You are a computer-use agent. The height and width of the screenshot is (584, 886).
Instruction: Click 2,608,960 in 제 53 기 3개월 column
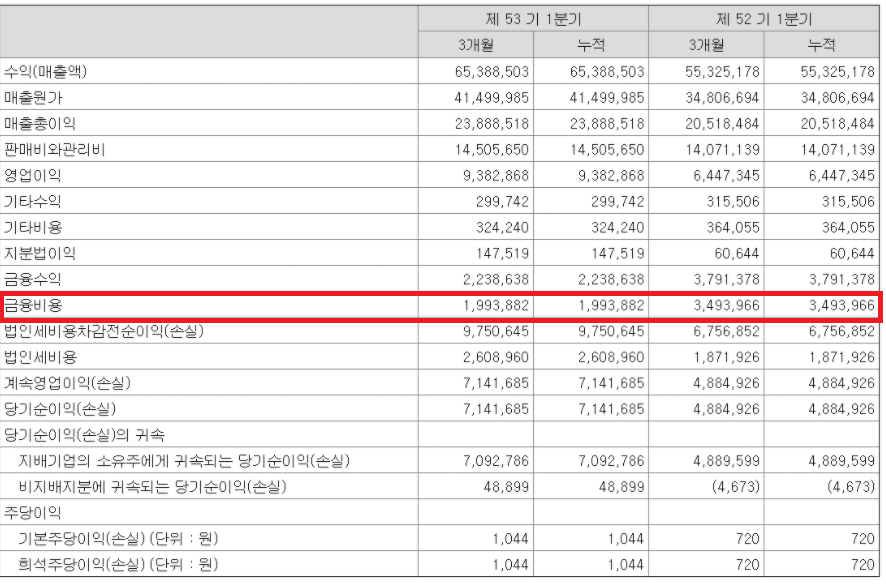point(496,358)
